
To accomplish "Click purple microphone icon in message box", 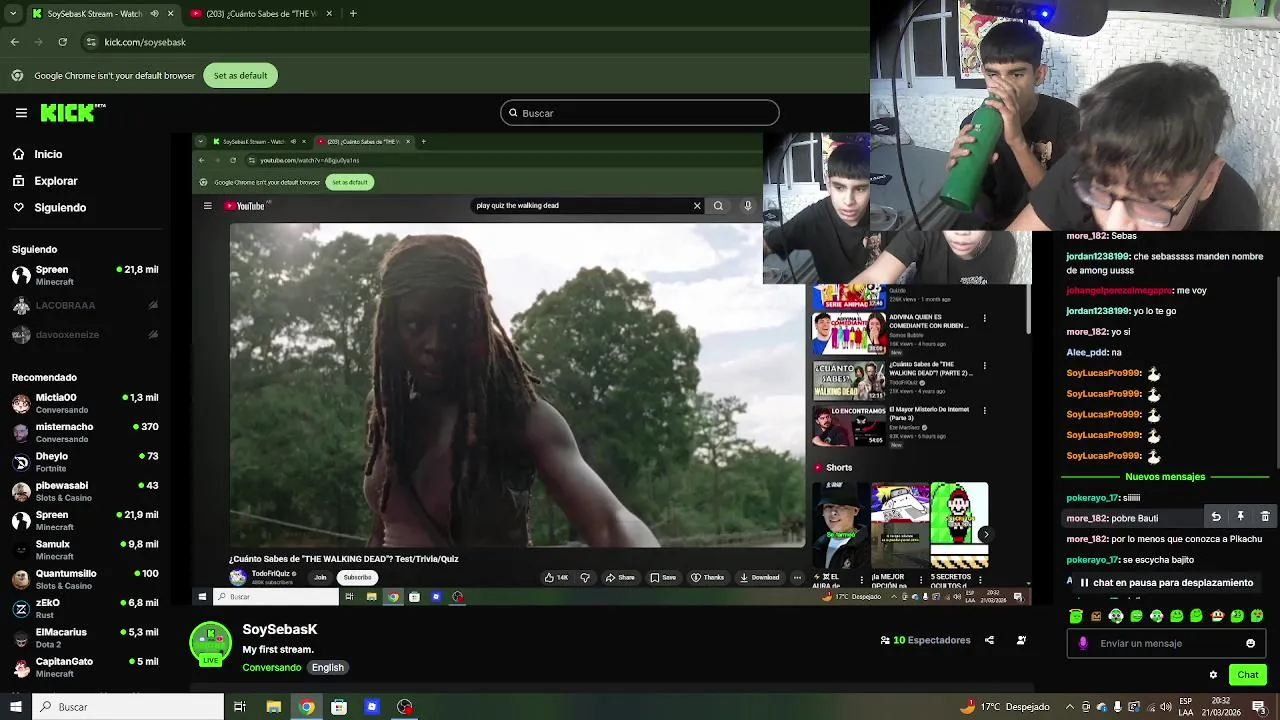I will [x=1083, y=643].
